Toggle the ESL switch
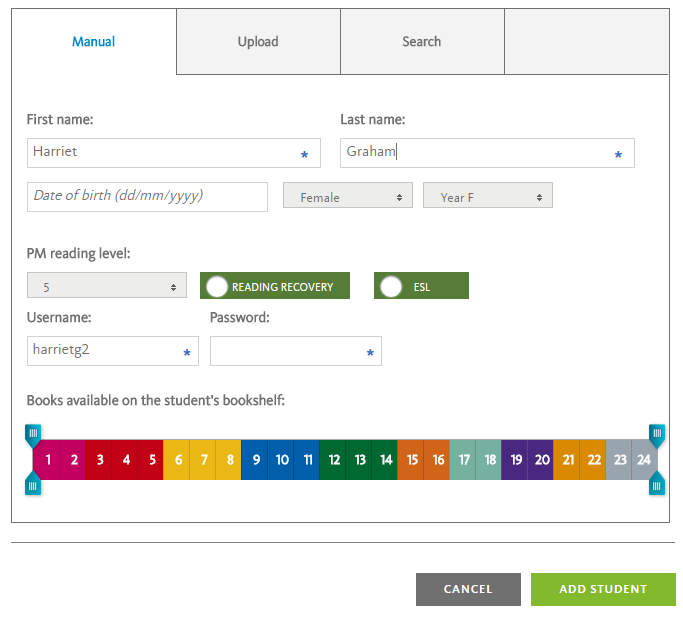 click(421, 286)
